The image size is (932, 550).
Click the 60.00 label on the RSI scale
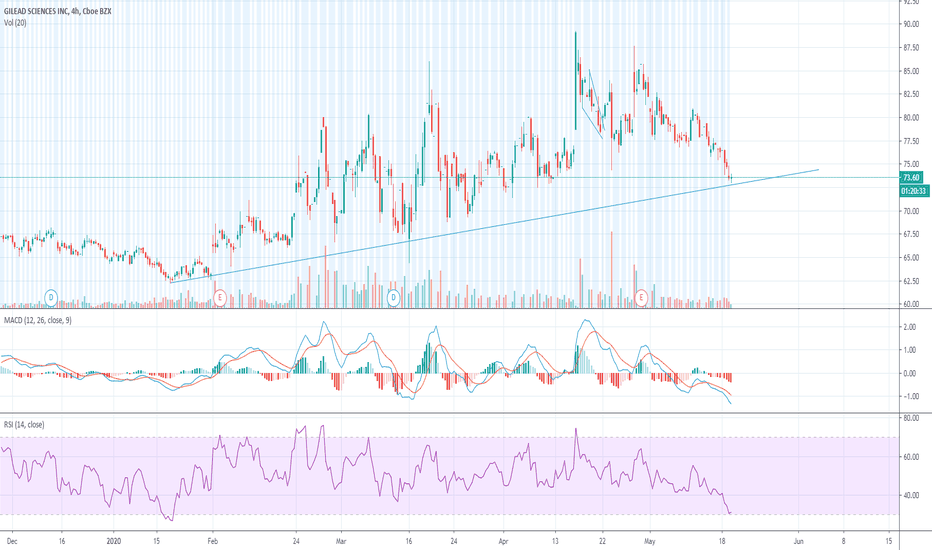click(x=911, y=457)
